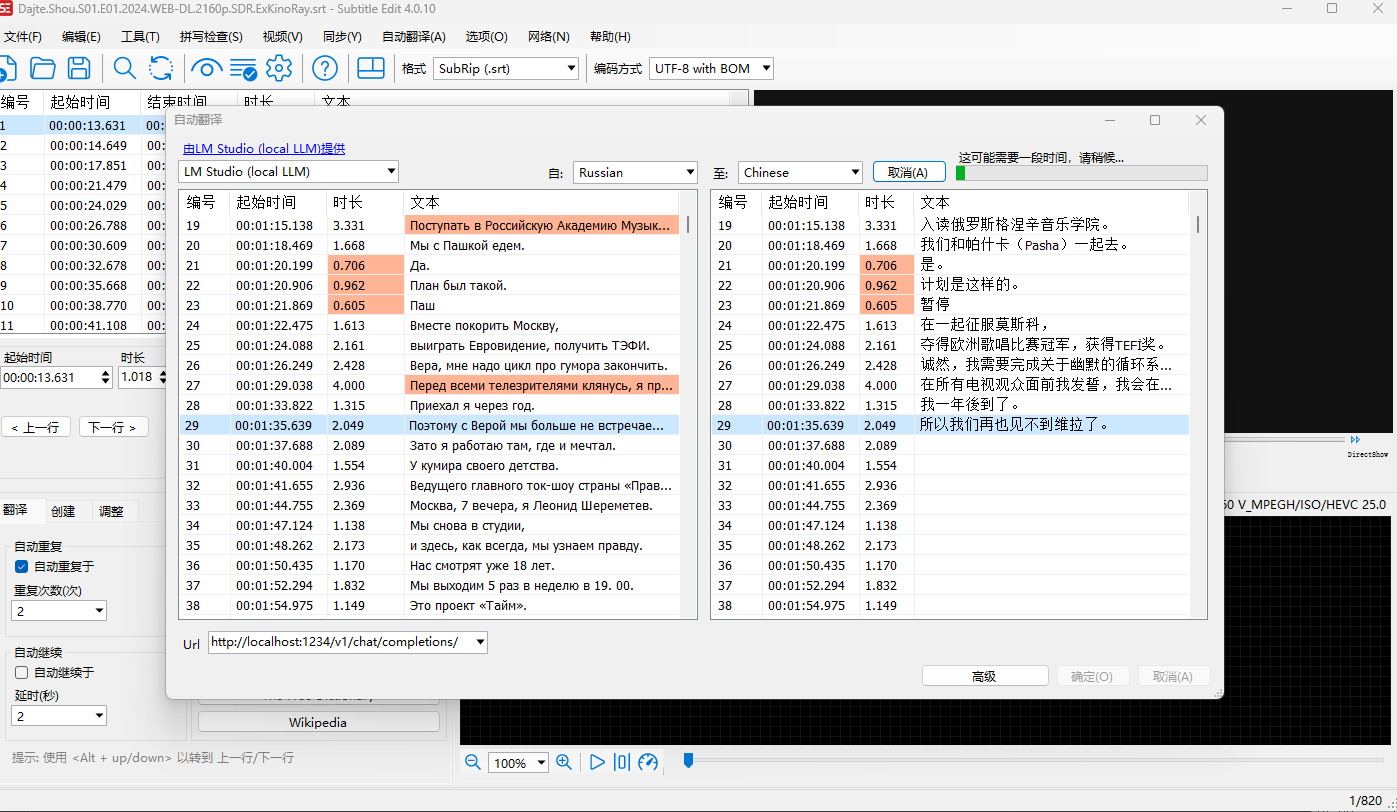Click the Url field with localhost address
Screen dimensions: 1397x812
(340, 642)
